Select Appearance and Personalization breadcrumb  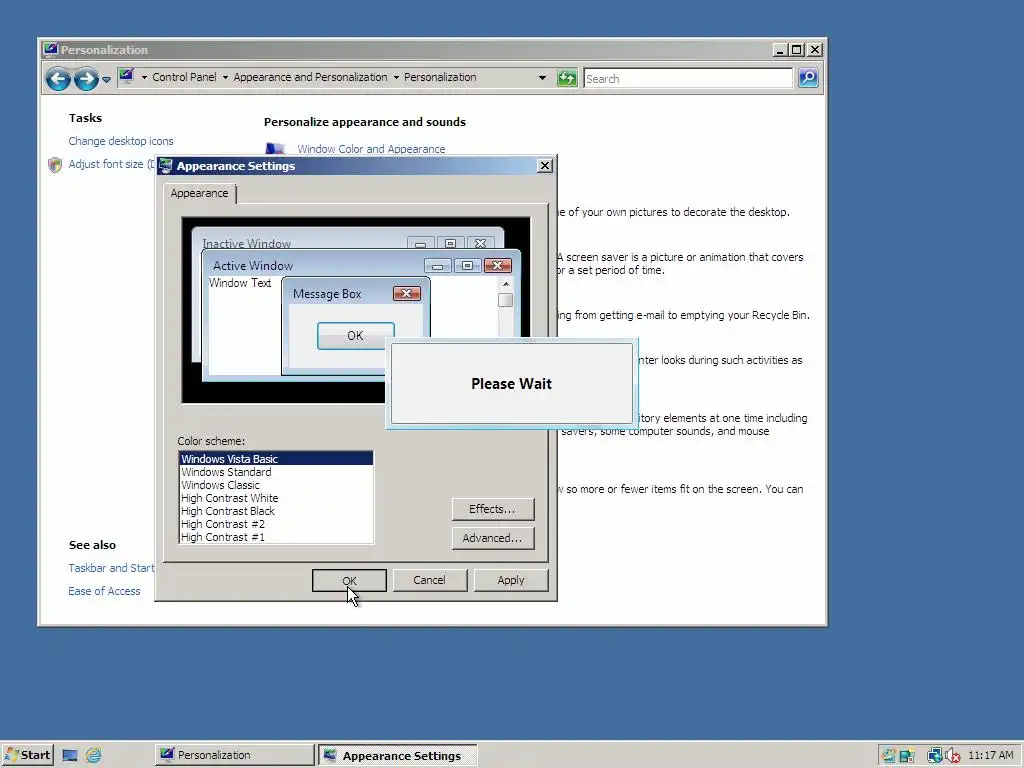(310, 77)
